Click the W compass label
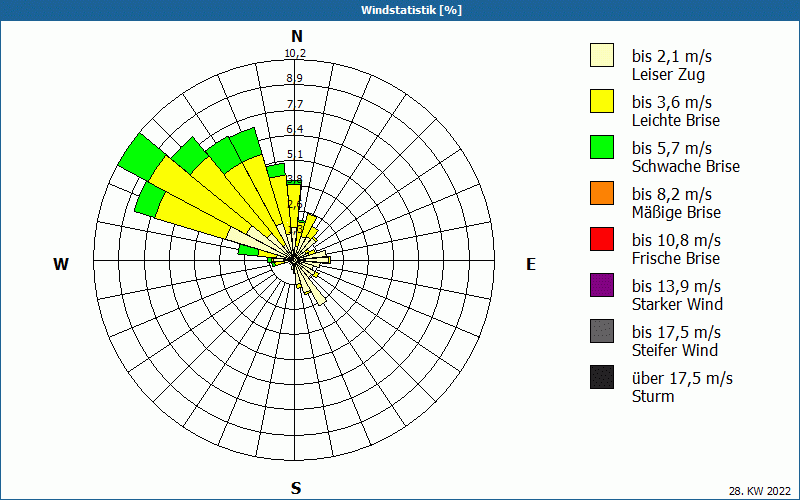 [61, 264]
